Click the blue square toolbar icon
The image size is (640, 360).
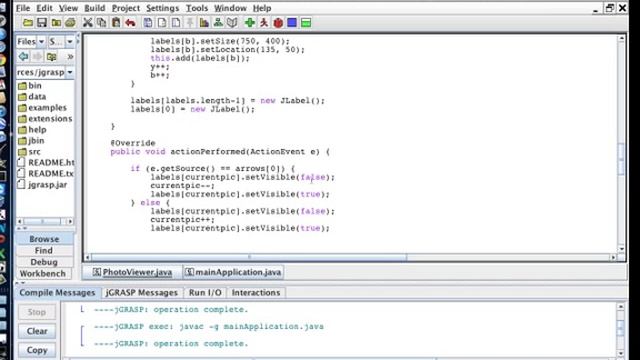tap(292, 23)
